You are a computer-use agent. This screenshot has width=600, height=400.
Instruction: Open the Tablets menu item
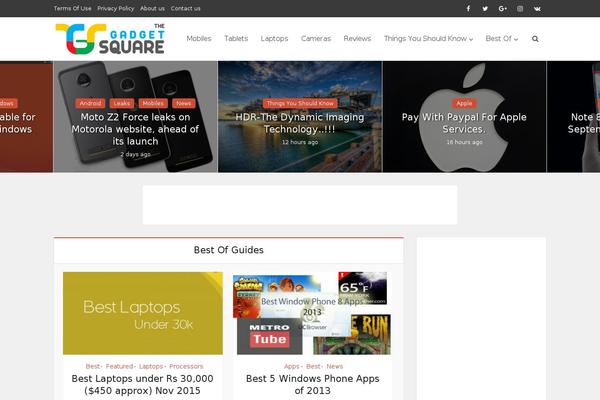point(236,39)
